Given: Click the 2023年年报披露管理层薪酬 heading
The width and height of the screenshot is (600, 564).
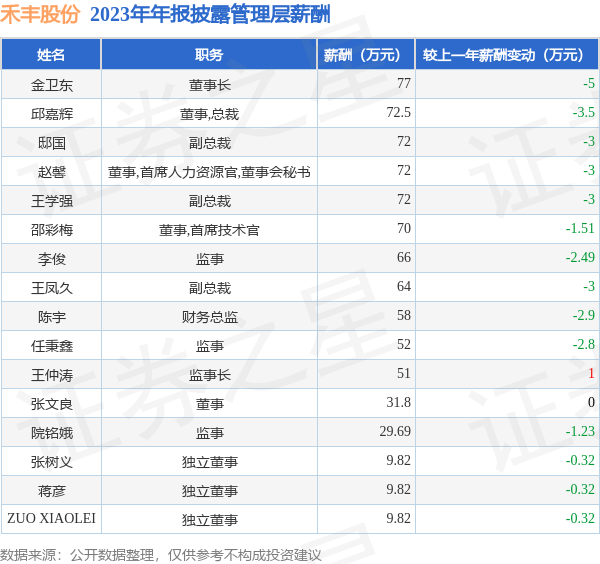Looking at the screenshot, I should [x=210, y=15].
